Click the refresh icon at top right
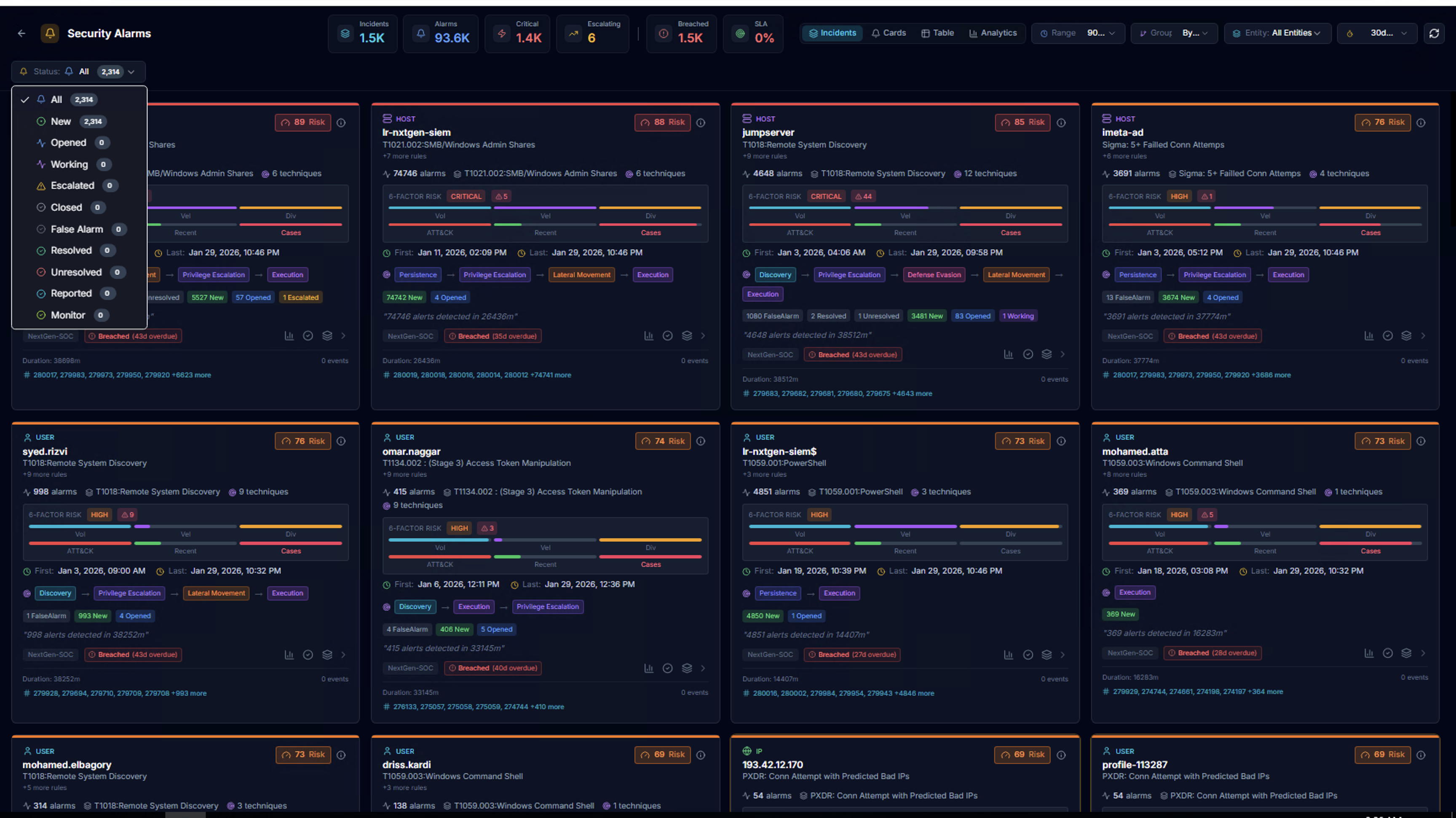The height and width of the screenshot is (818, 1456). point(1434,33)
